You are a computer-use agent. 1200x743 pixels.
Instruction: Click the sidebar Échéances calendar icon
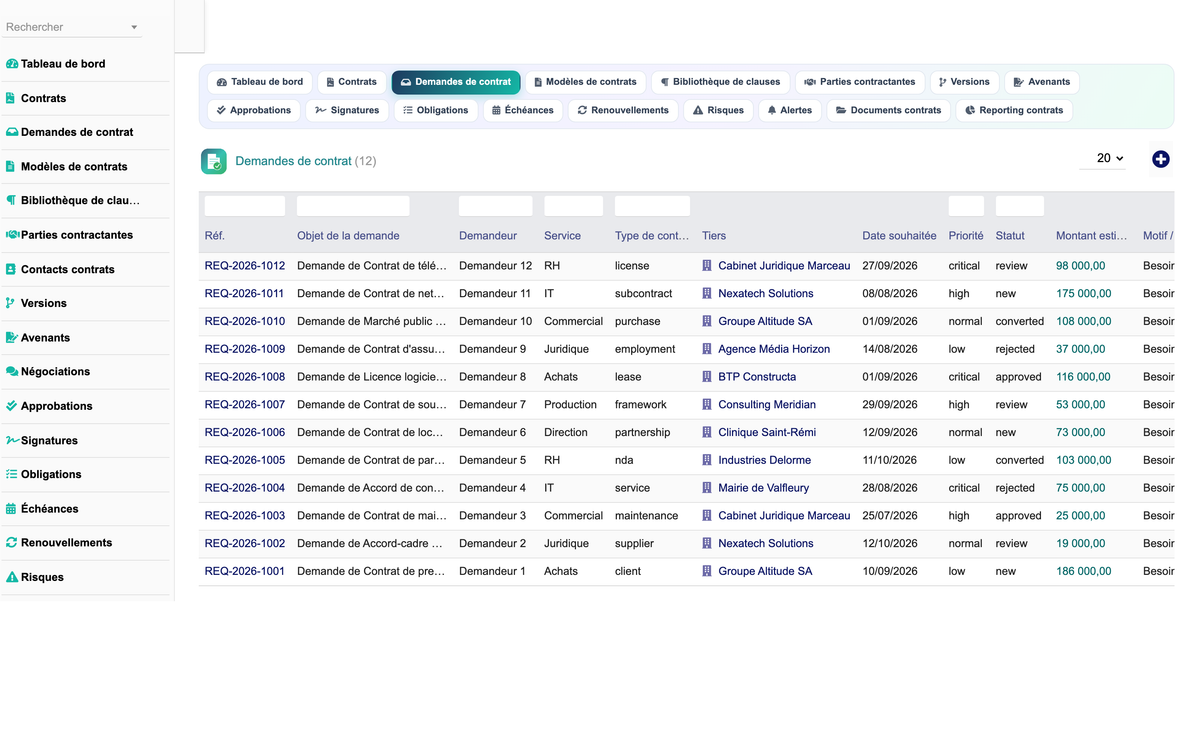click(11, 509)
